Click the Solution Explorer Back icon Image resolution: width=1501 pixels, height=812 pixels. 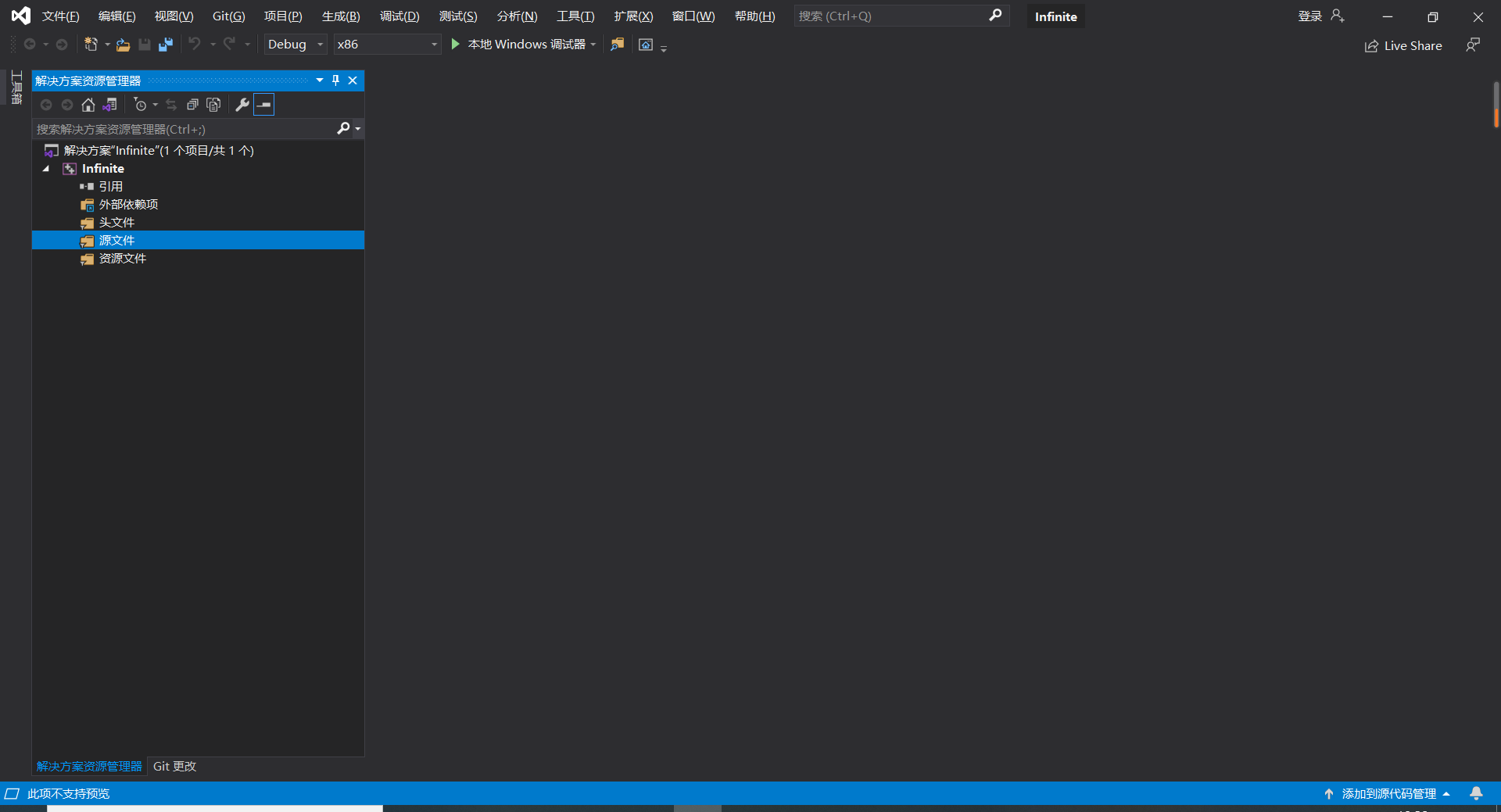coord(46,105)
